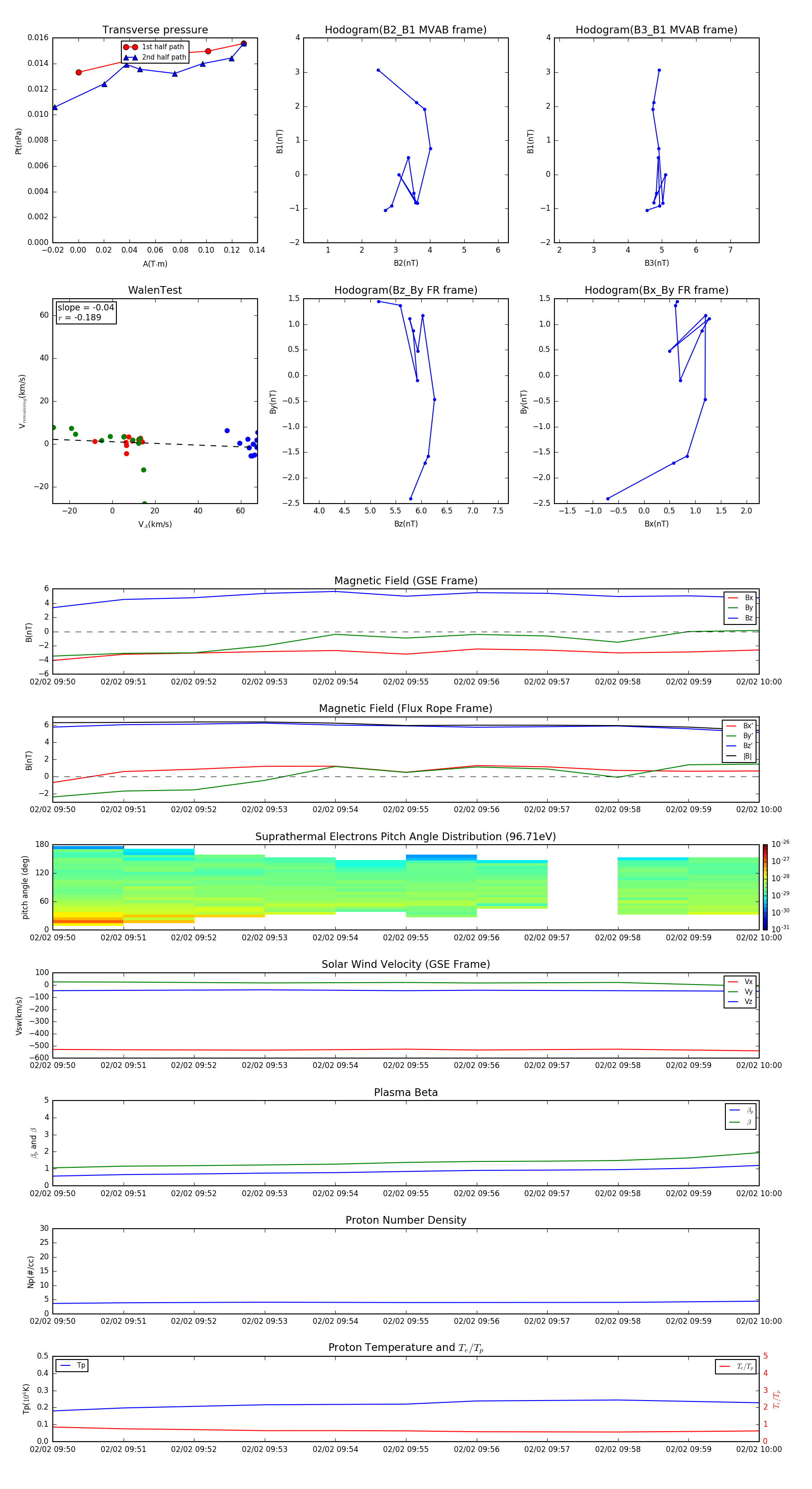Click the 'Magnetic Field (GSE Frame)' title

pyautogui.click(x=406, y=581)
